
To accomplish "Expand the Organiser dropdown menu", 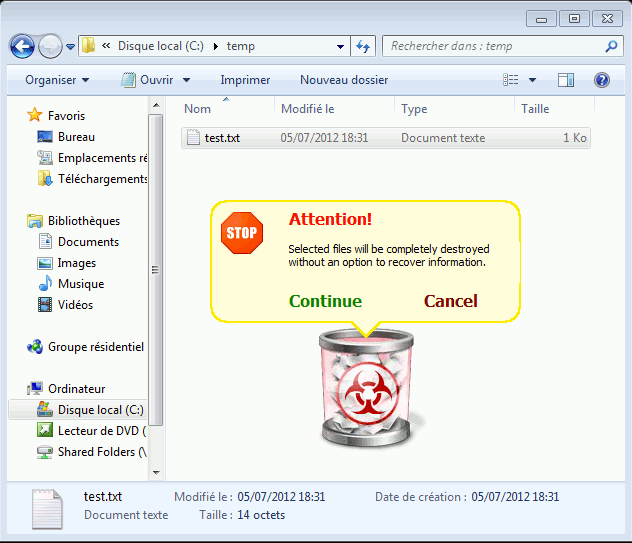I will (57, 80).
